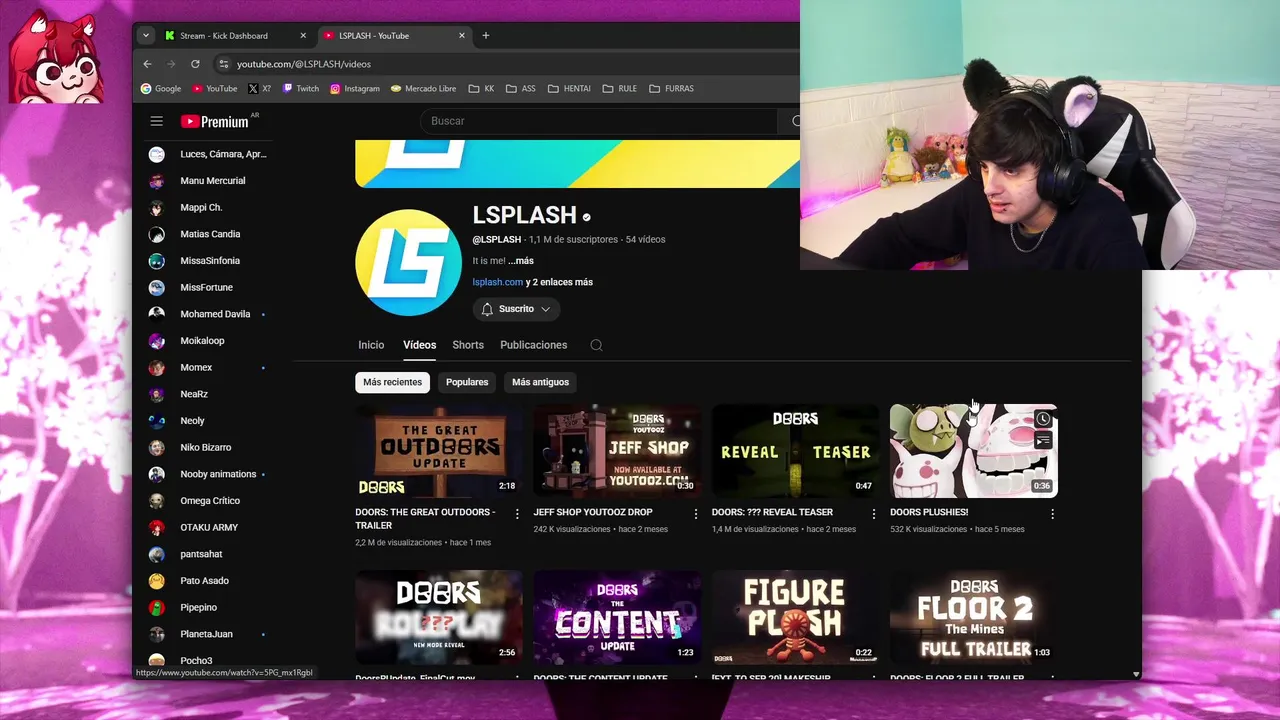Add DOORS PLUSHIES to watch later
The width and height of the screenshot is (1280, 720).
pyautogui.click(x=1043, y=419)
